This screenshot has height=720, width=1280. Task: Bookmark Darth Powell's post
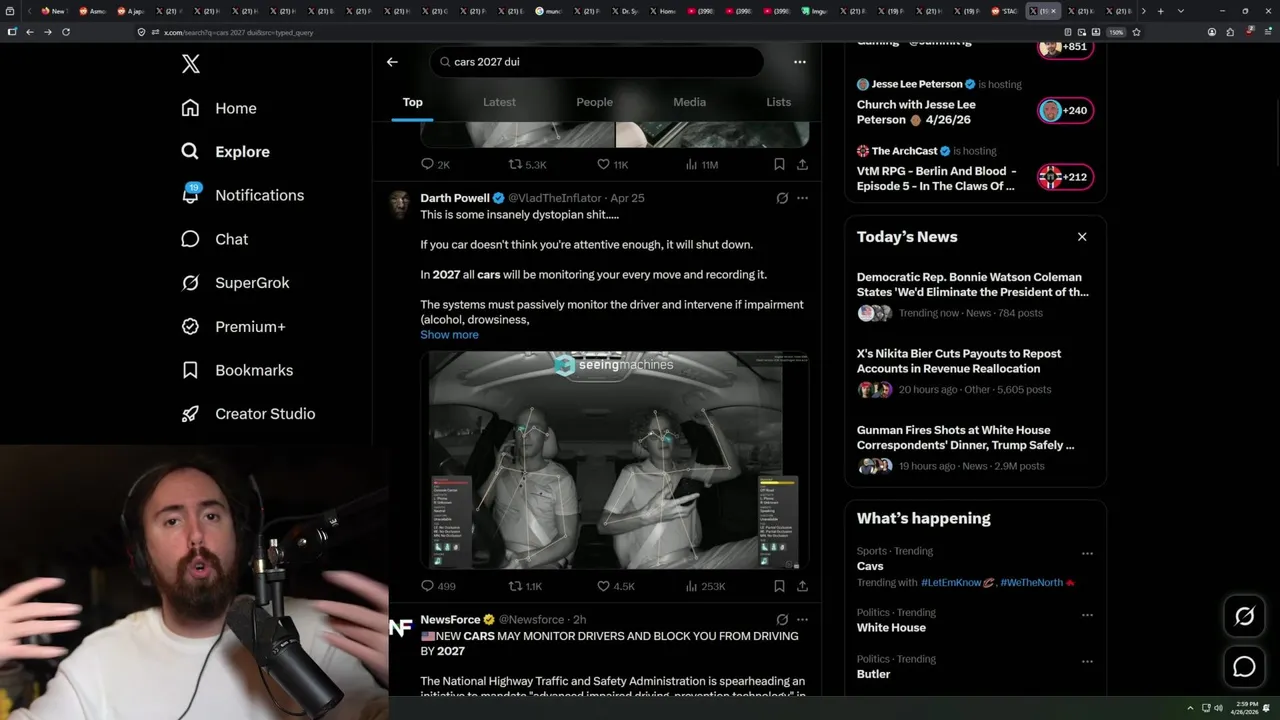(x=779, y=587)
